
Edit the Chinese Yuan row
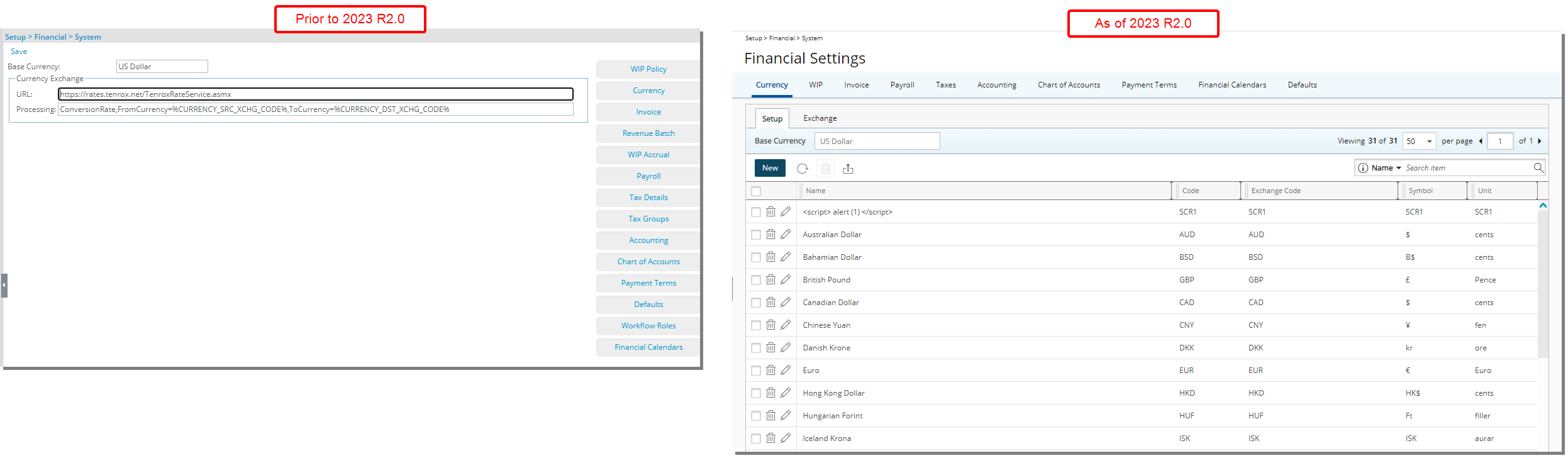(786, 325)
